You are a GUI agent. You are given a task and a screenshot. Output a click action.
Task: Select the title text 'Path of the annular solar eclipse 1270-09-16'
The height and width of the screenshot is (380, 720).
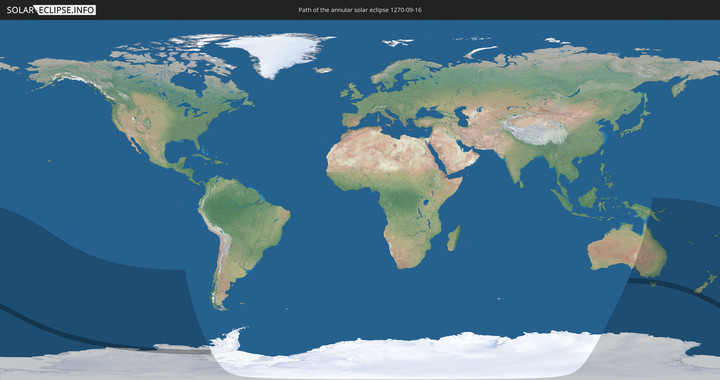(360, 10)
